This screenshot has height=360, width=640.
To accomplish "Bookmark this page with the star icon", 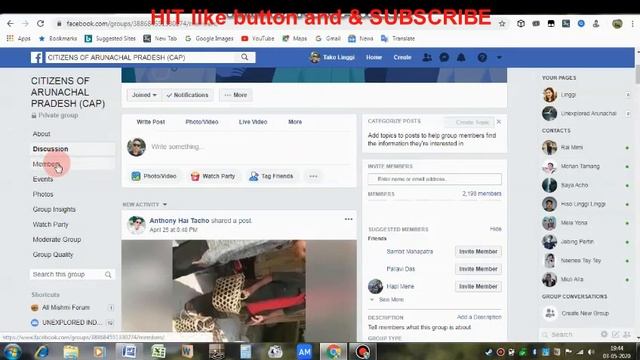I will (x=502, y=24).
